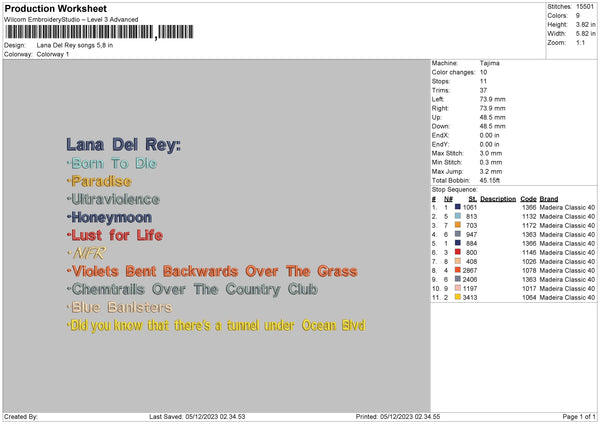
Task: Click the yellow 'Did you know' tunnel line
Action: 218,326
